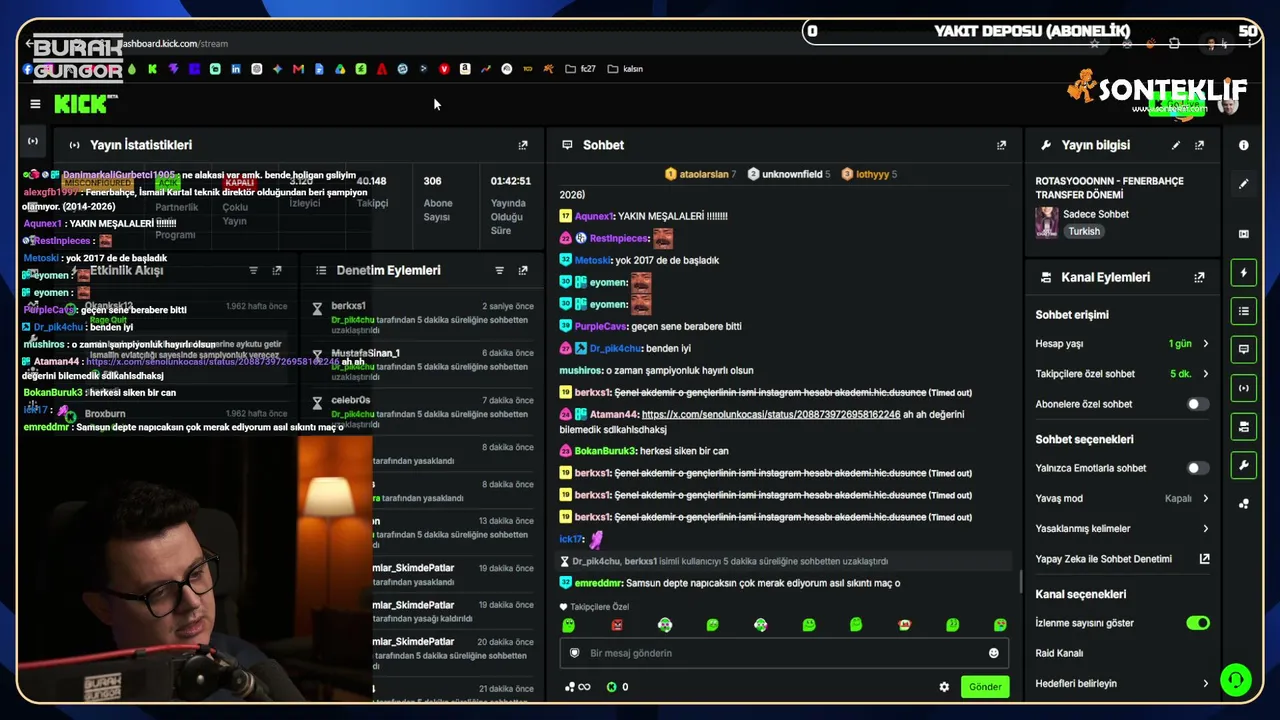The height and width of the screenshot is (720, 1280).
Task: Open the kalsın bookmarks folder
Action: [x=625, y=69]
